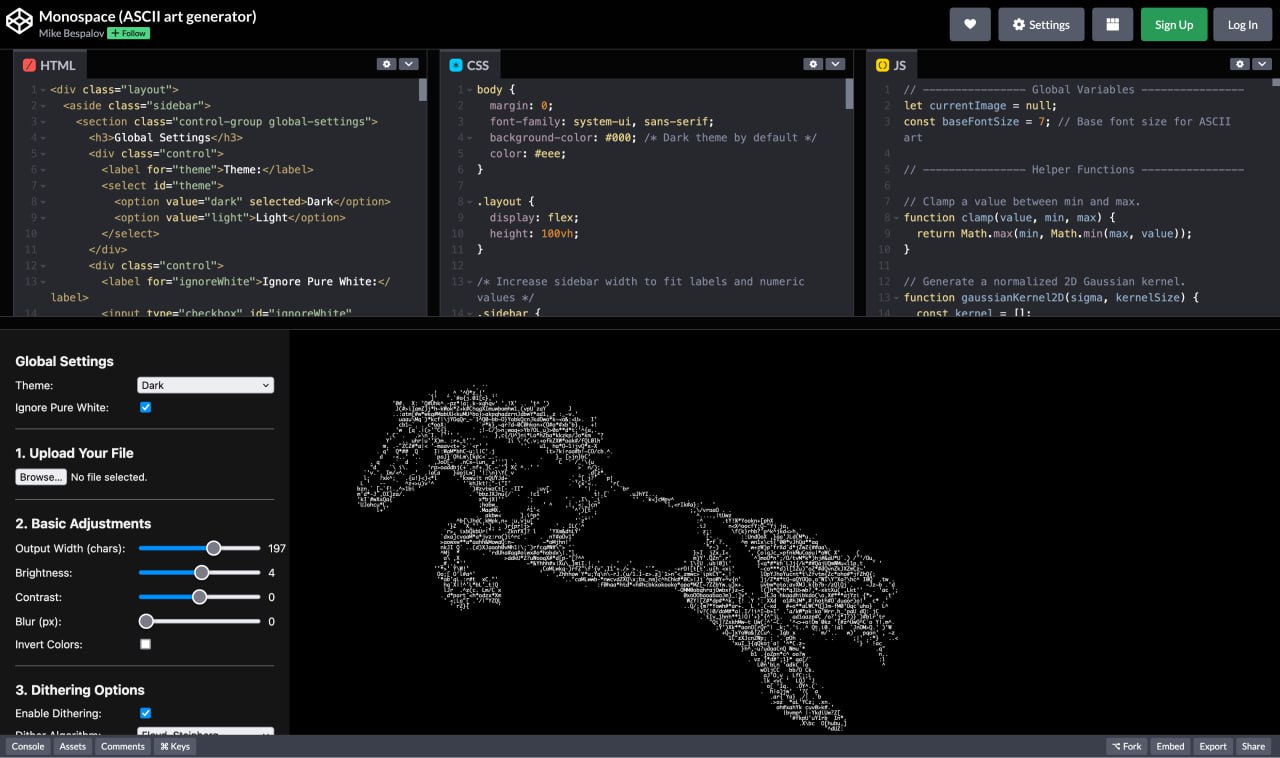Image resolution: width=1280 pixels, height=758 pixels.
Task: Click the Blur (px) slider
Action: coord(199,621)
